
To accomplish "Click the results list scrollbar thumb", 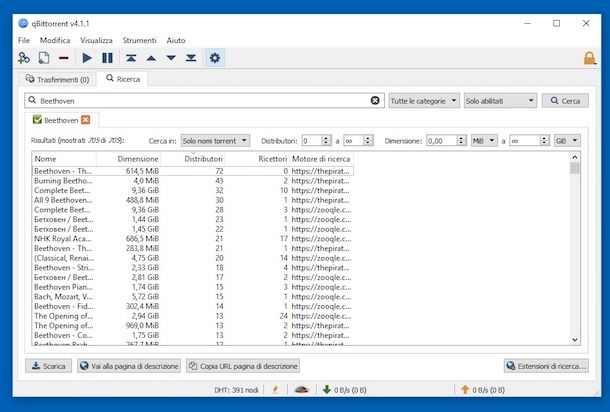I will (x=575, y=168).
